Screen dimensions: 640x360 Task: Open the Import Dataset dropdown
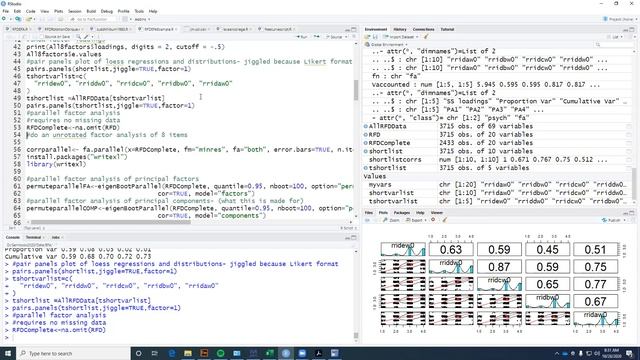point(401,37)
